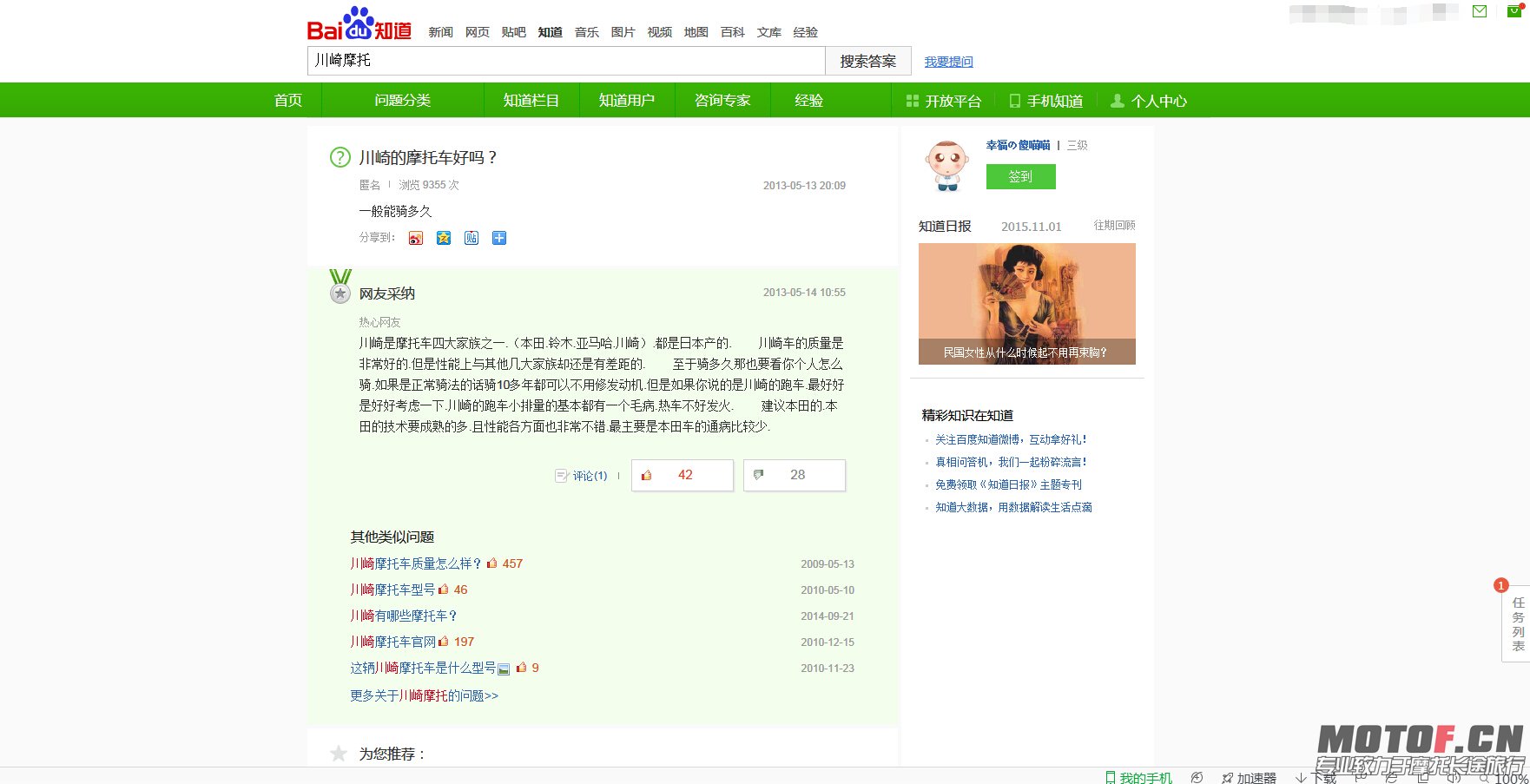Click 往期回顾 link

(1115, 225)
